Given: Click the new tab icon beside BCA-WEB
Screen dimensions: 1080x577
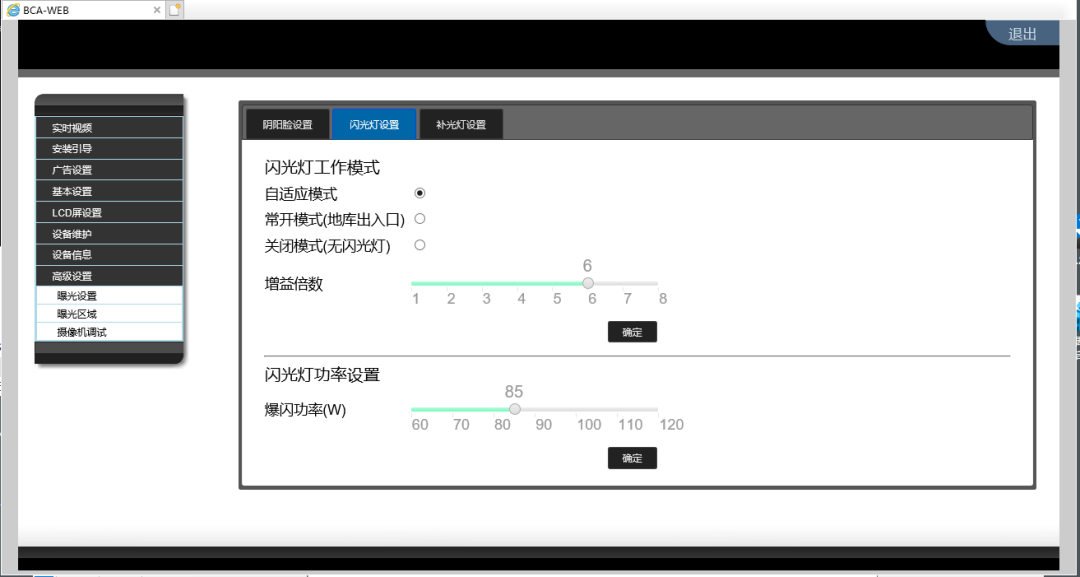Looking at the screenshot, I should click(x=176, y=9).
